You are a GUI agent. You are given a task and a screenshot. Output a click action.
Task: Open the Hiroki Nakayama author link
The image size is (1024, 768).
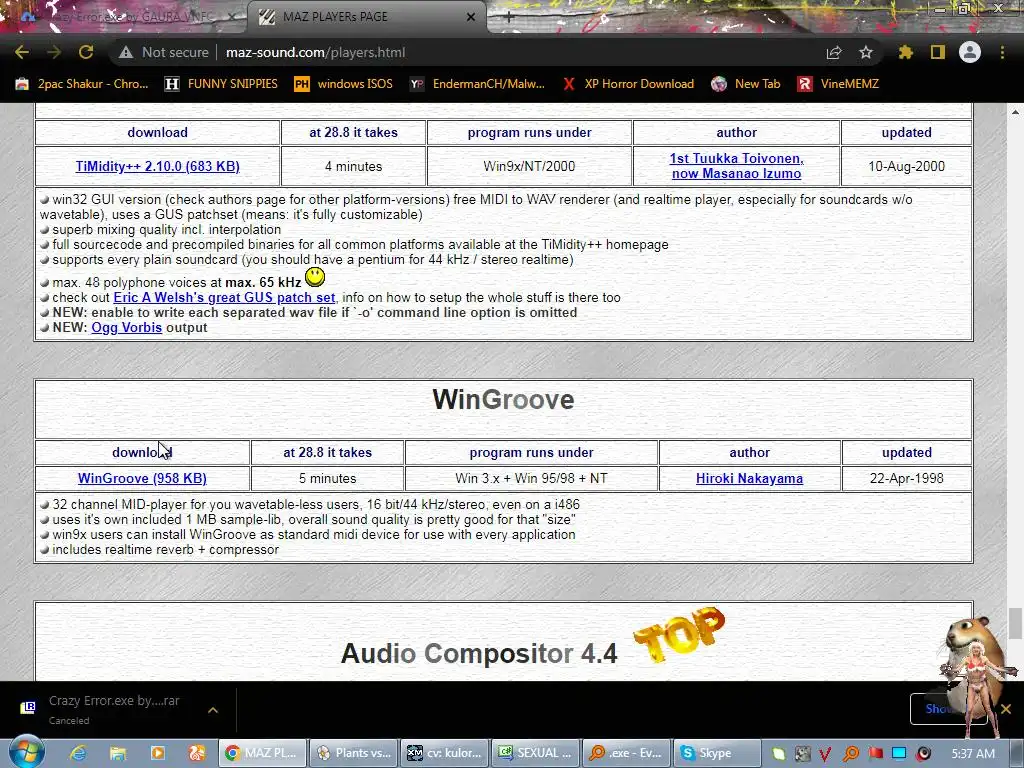[749, 479]
